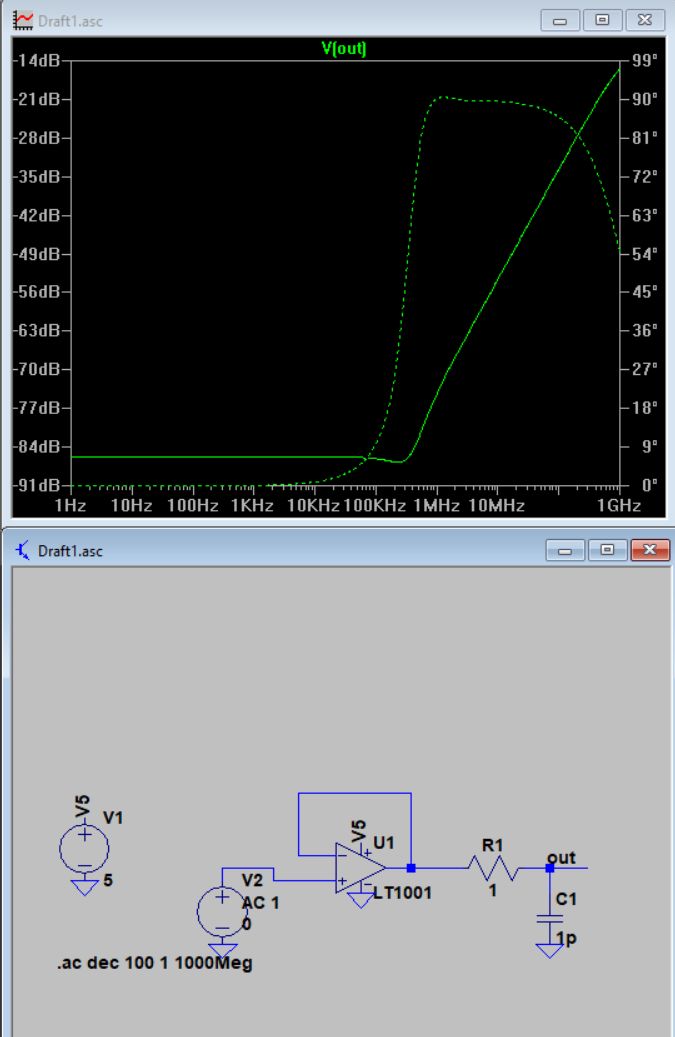675x1037 pixels.
Task: Click the schematic window transistor icon
Action: 23,550
